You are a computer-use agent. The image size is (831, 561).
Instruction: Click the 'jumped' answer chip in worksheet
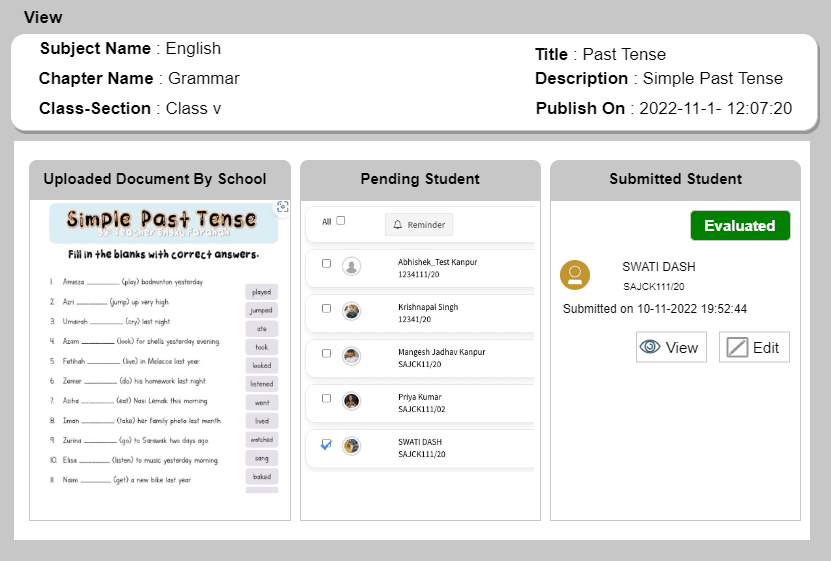(262, 310)
